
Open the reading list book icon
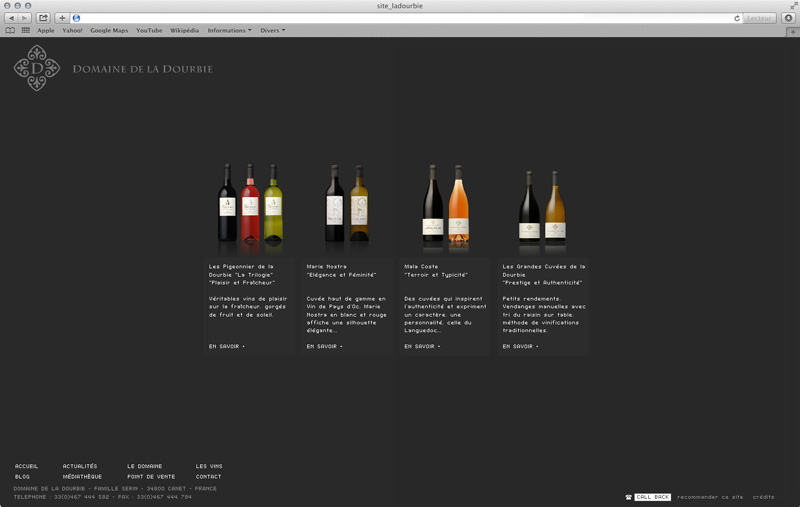(x=10, y=31)
